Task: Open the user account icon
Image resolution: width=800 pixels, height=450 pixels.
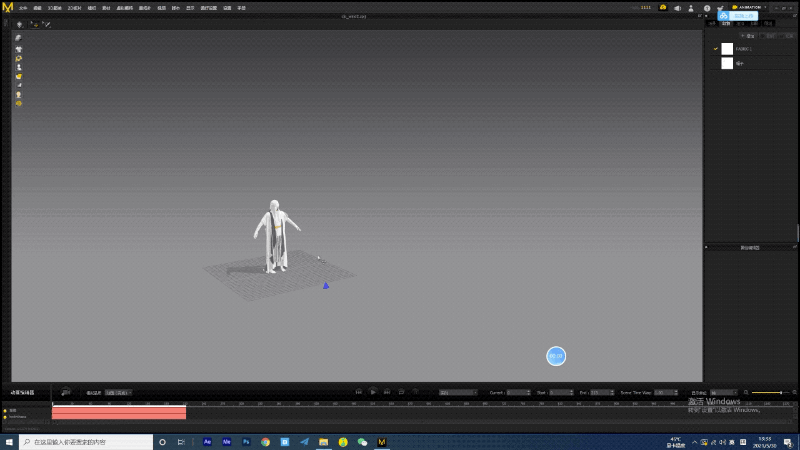Action: coord(691,8)
